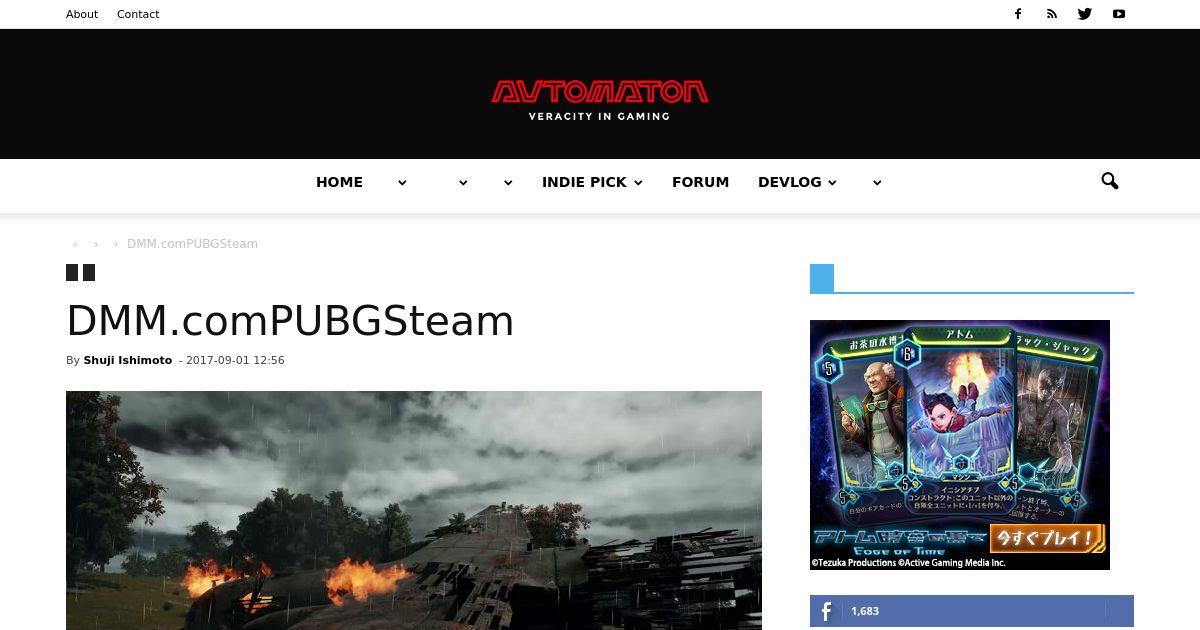The height and width of the screenshot is (630, 1200).
Task: Open the HOME menu item
Action: point(339,182)
